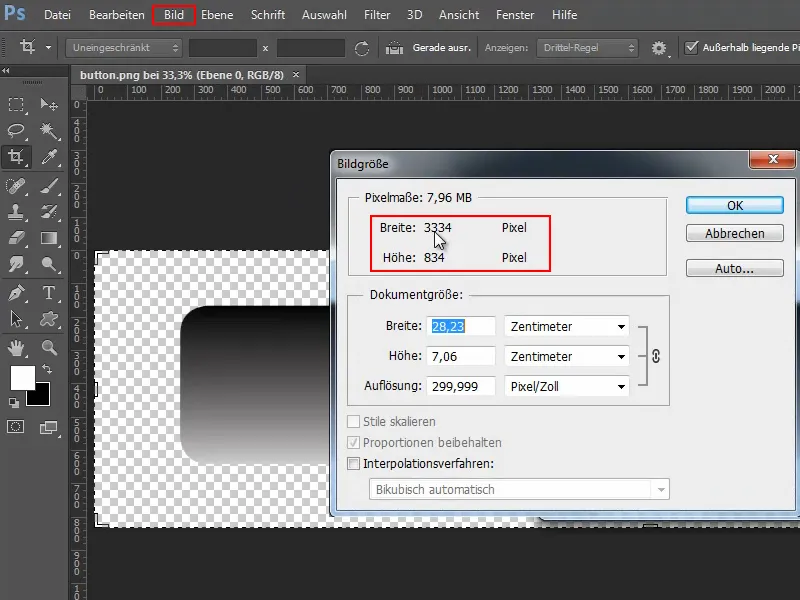Open the Schrift menu
Screen dimensions: 800x600
(268, 15)
